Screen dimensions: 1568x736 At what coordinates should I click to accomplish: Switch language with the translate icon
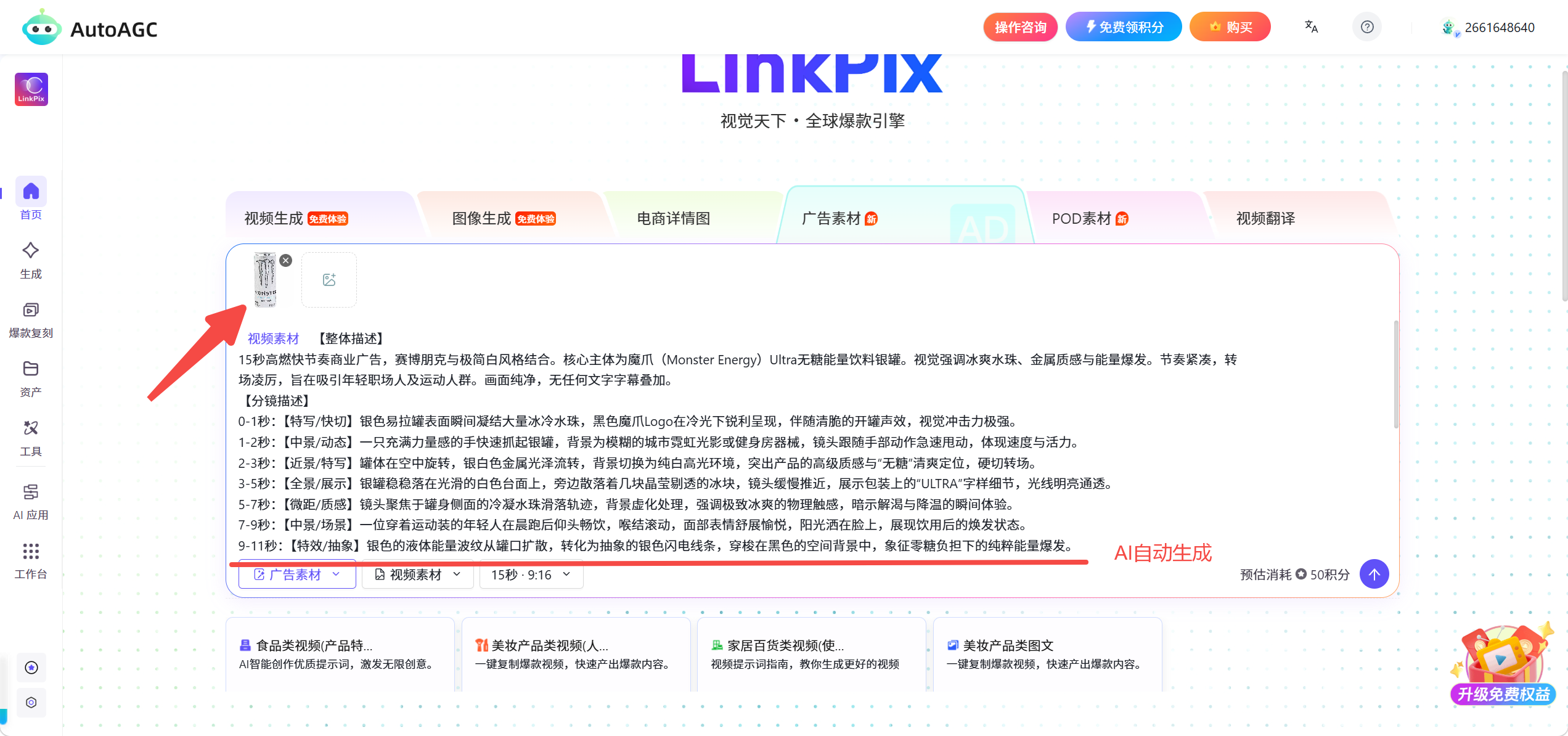1311,27
